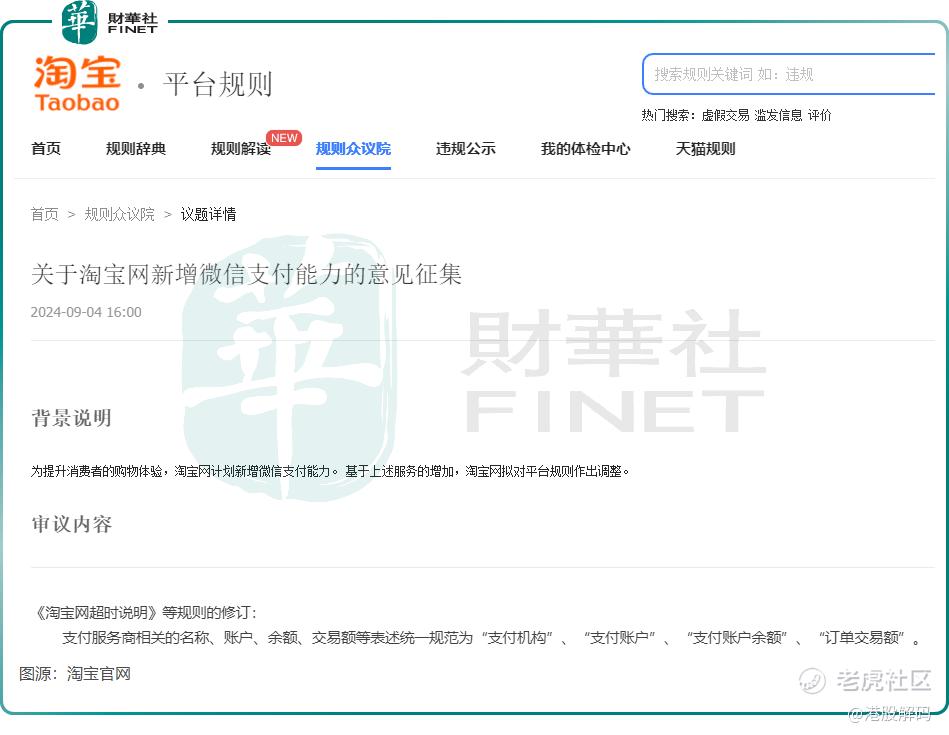Click the Taobao logo
This screenshot has width=949, height=735.
pyautogui.click(x=77, y=84)
